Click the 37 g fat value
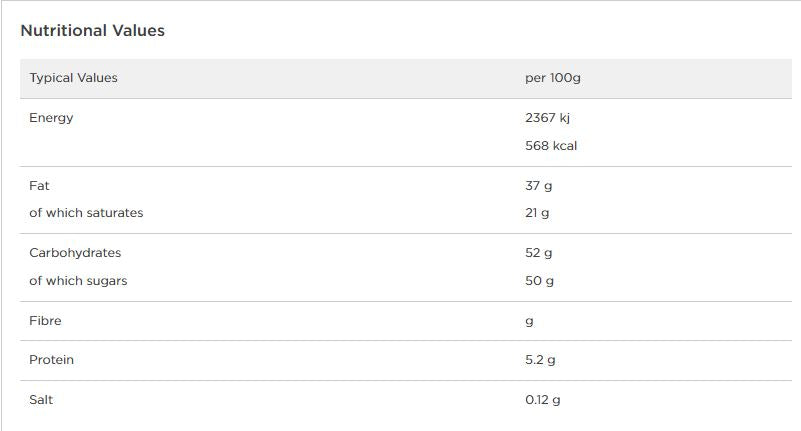The width and height of the screenshot is (801, 431). [538, 186]
